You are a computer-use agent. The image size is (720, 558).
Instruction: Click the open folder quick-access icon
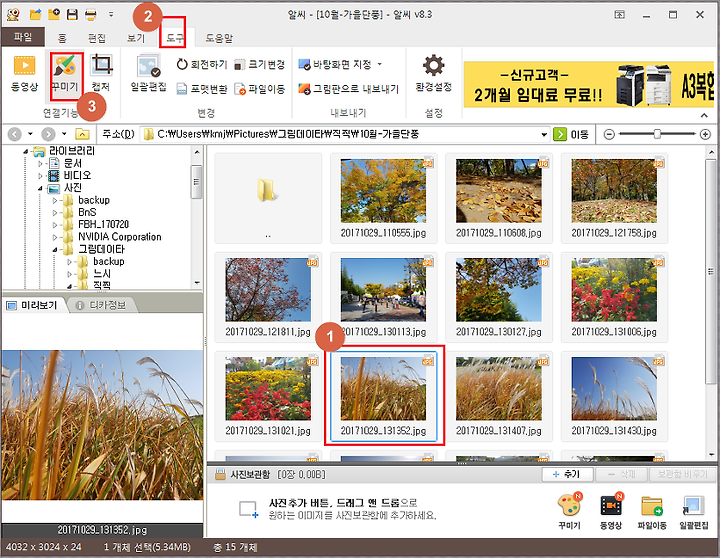tap(35, 15)
